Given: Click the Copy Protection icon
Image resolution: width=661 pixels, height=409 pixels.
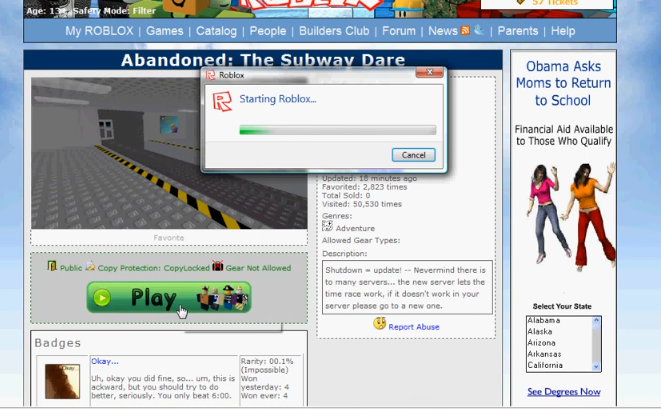Looking at the screenshot, I should point(90,266).
